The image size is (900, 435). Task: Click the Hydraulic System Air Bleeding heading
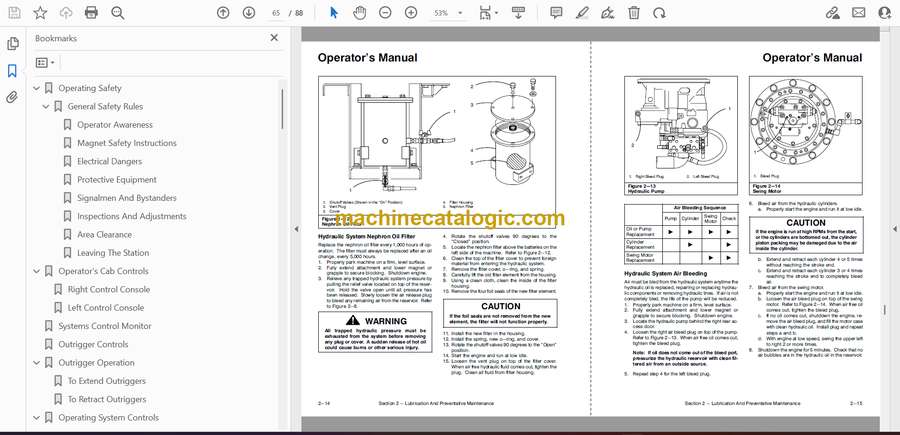[x=665, y=274]
